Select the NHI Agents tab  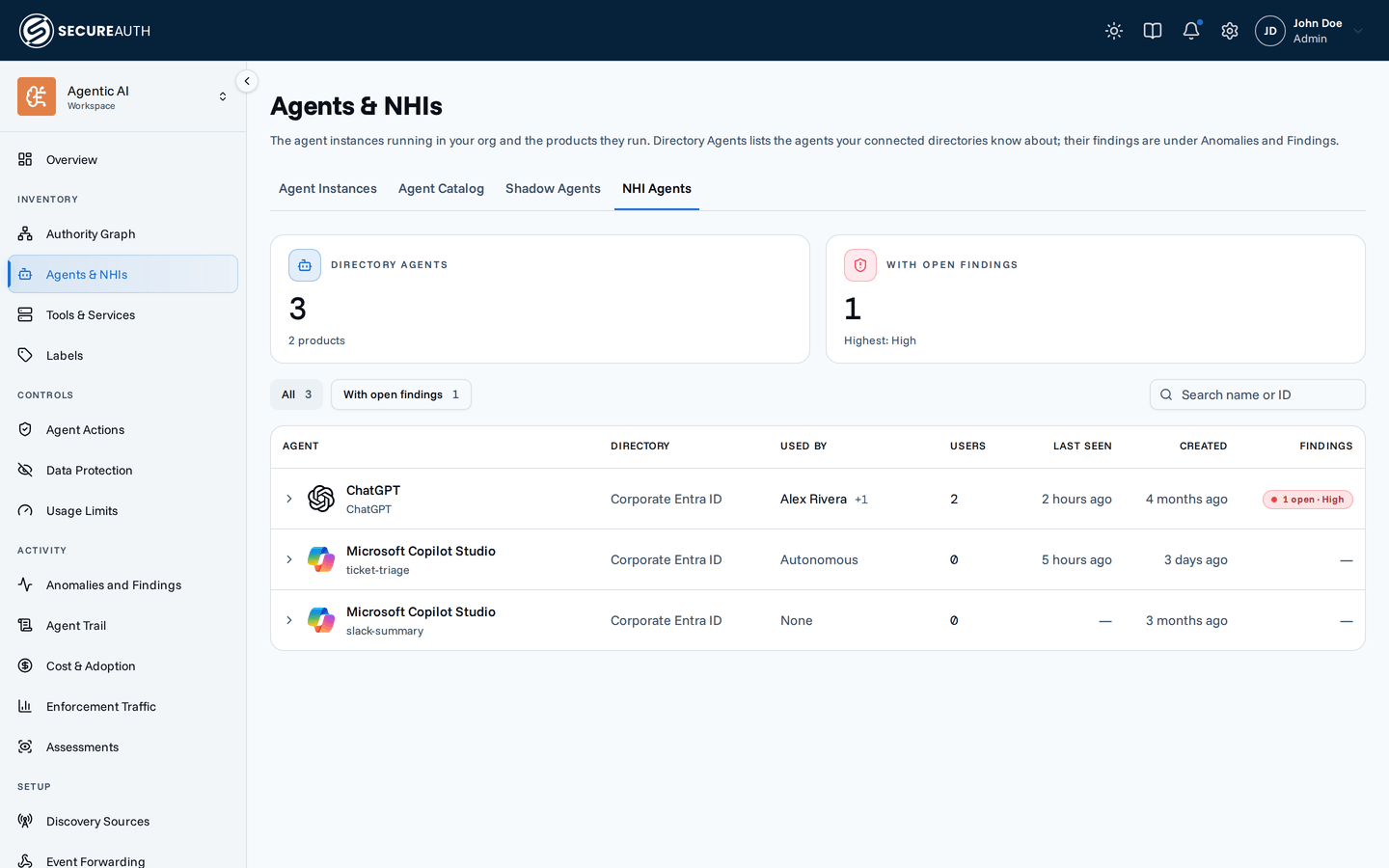click(657, 189)
